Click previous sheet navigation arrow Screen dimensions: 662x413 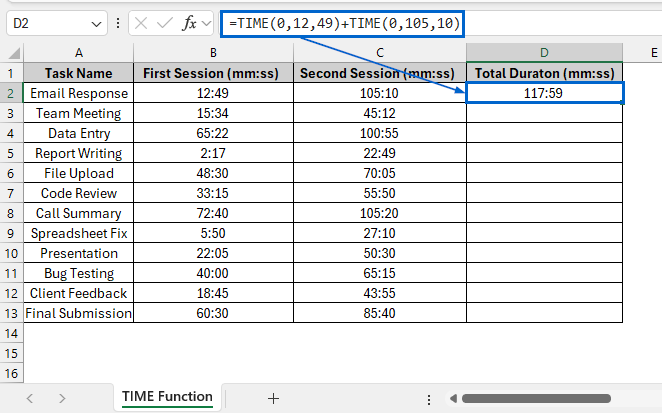coord(30,398)
